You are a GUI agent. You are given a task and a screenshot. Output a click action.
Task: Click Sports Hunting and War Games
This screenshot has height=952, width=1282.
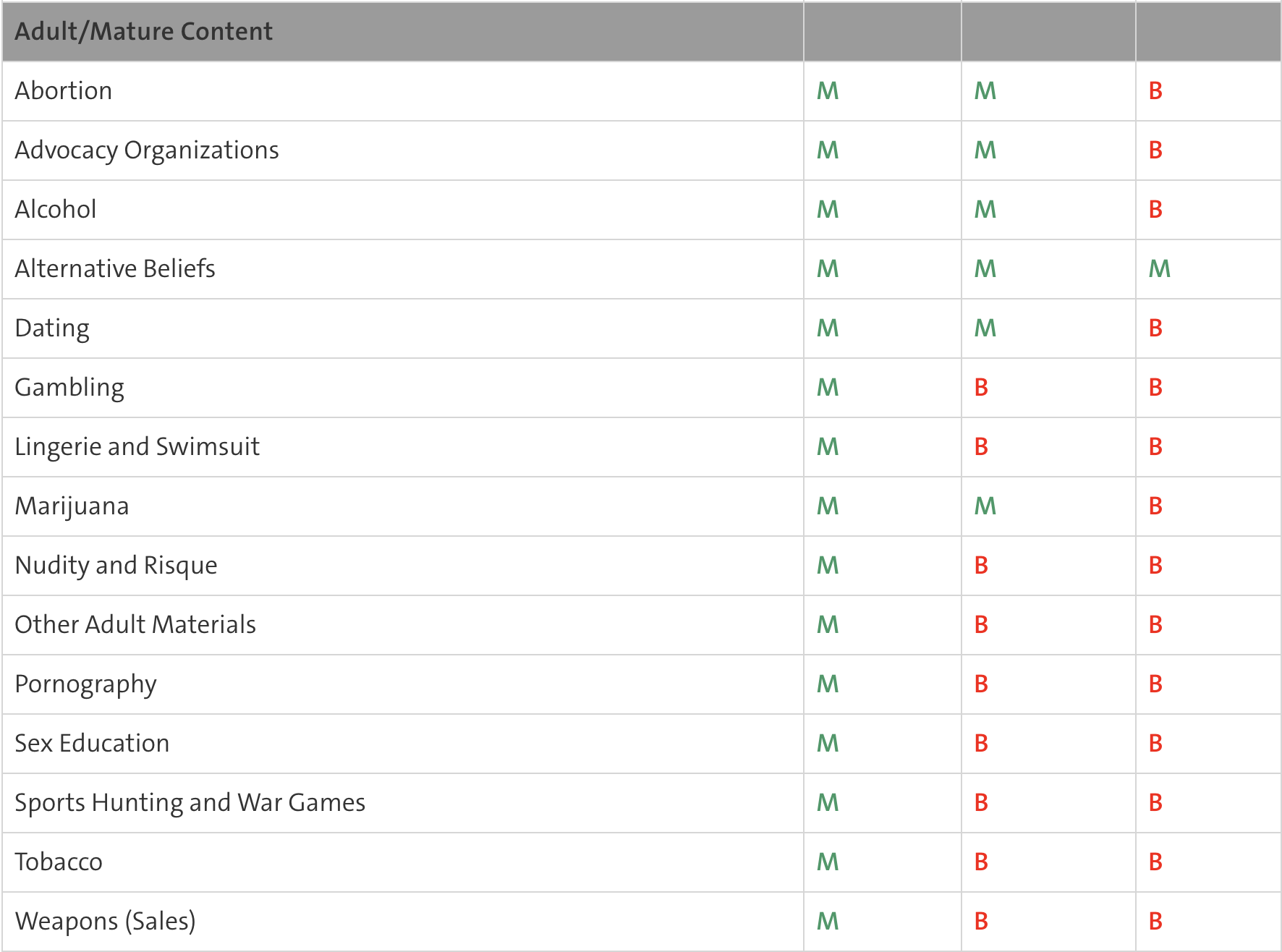[x=190, y=803]
